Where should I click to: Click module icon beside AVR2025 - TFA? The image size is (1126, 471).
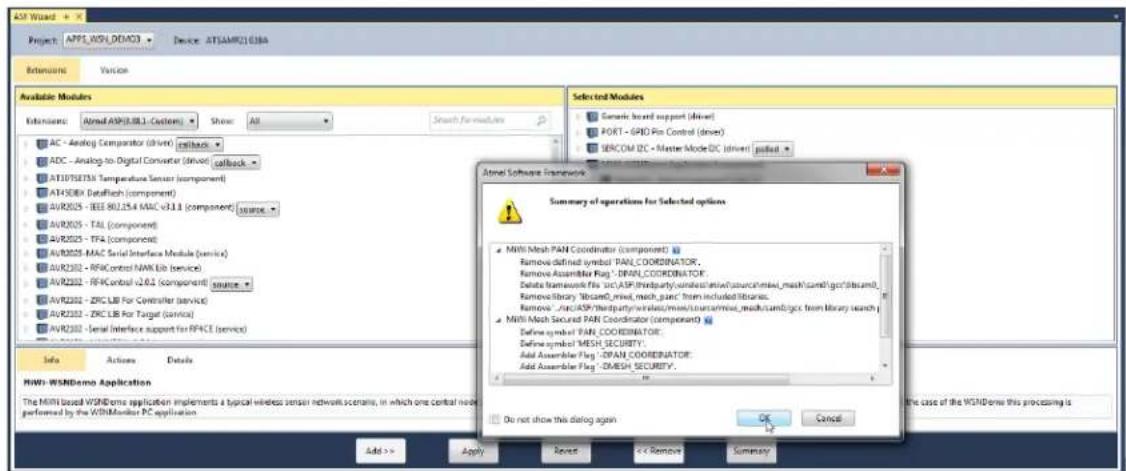[42, 239]
